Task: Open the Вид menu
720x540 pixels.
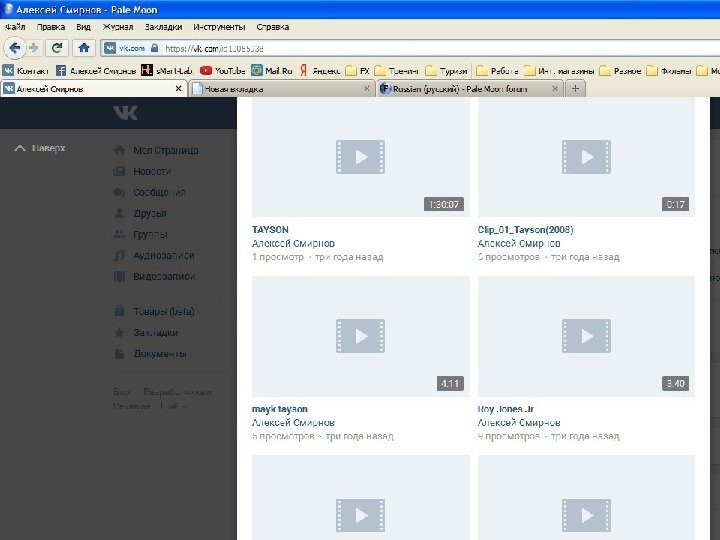Action: (x=83, y=27)
